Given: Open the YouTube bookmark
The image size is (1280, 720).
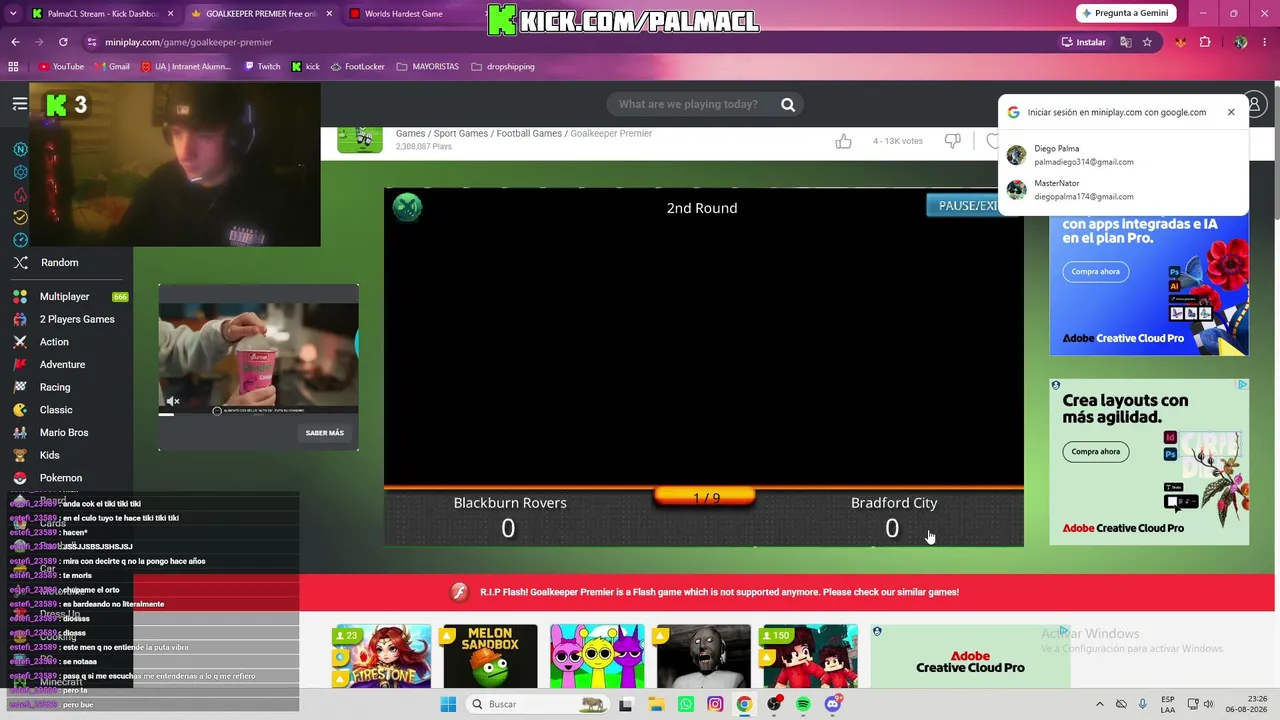Looking at the screenshot, I should click(61, 67).
